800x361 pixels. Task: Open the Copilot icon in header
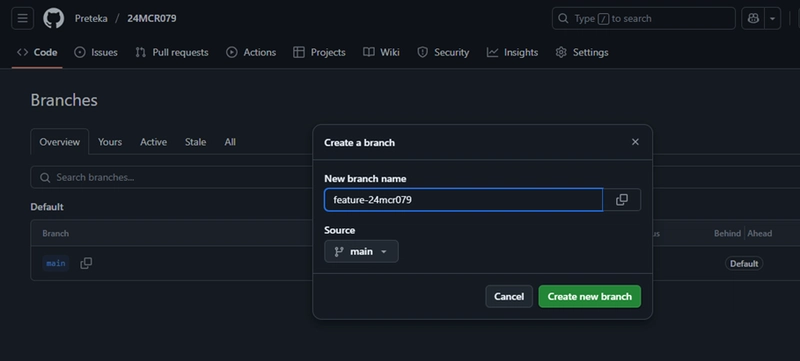pyautogui.click(x=753, y=18)
